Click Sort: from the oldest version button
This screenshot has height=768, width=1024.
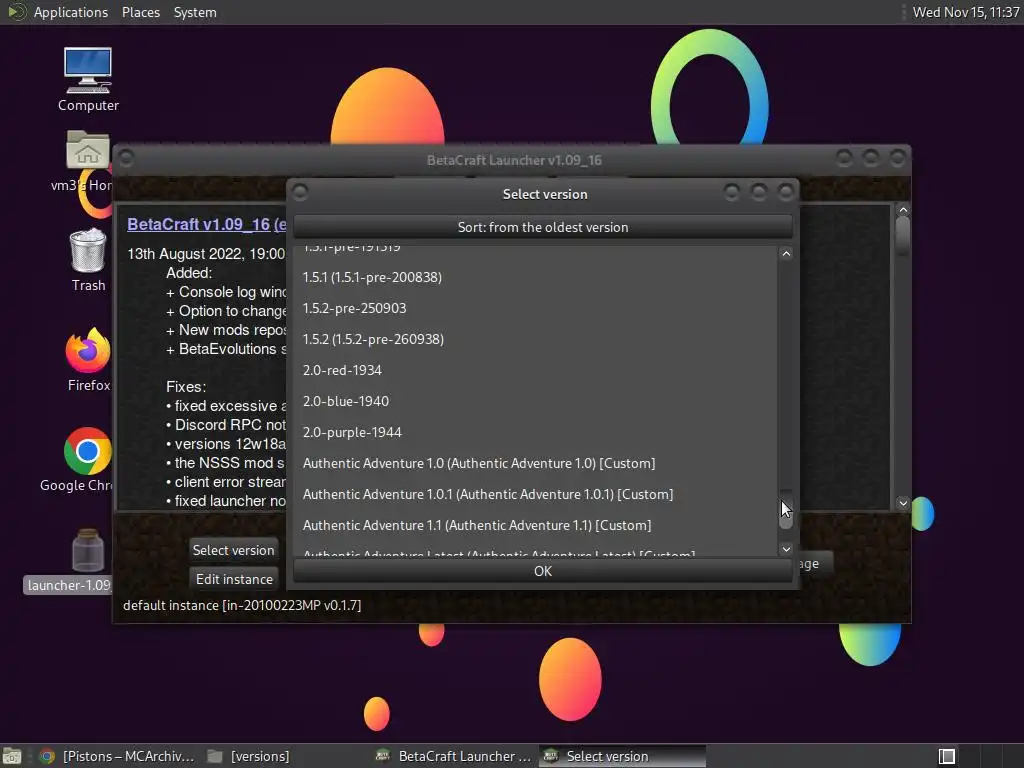click(543, 227)
